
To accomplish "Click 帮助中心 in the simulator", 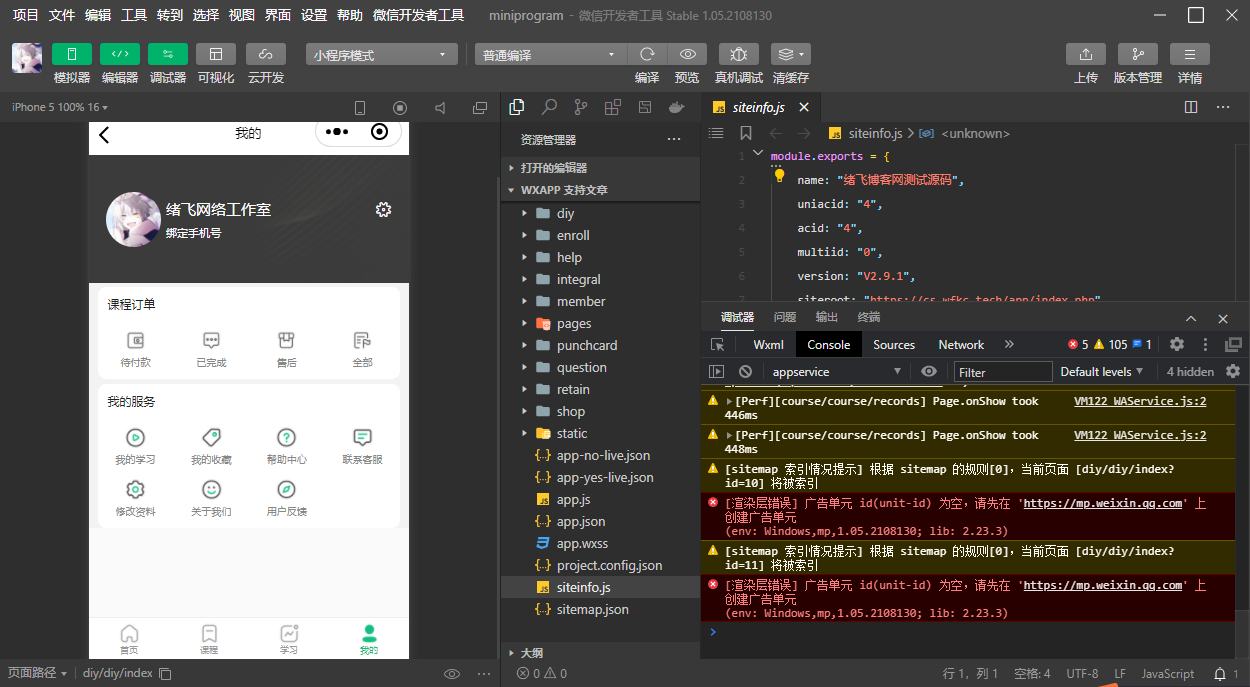I will tap(286, 446).
